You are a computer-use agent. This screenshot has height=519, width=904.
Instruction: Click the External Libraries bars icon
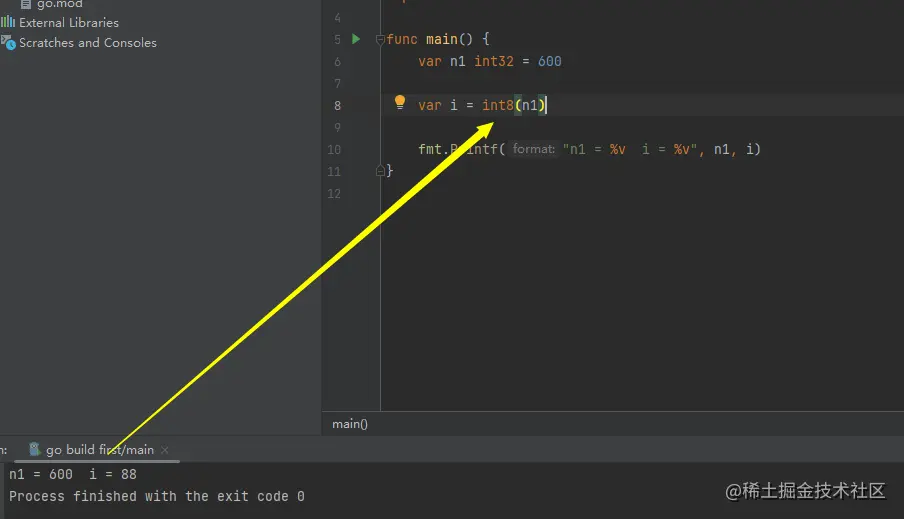click(8, 22)
